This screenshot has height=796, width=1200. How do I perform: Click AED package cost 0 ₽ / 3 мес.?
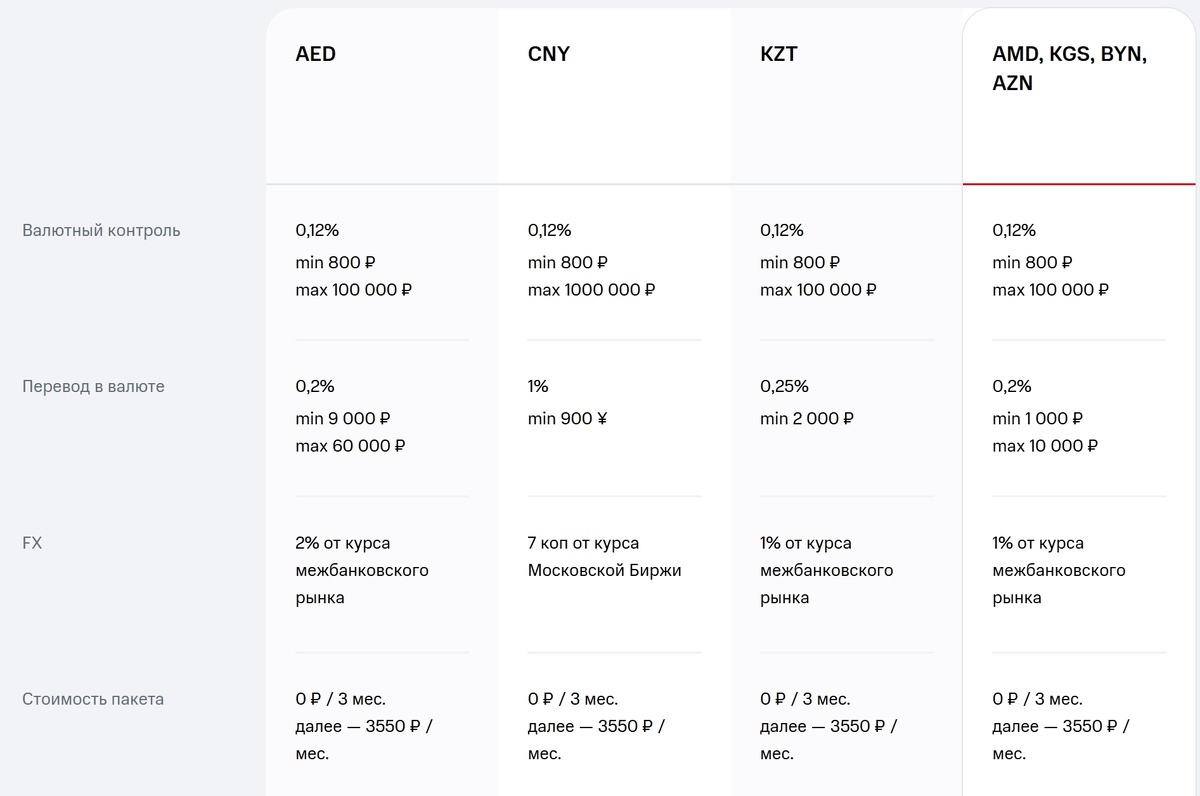click(340, 699)
